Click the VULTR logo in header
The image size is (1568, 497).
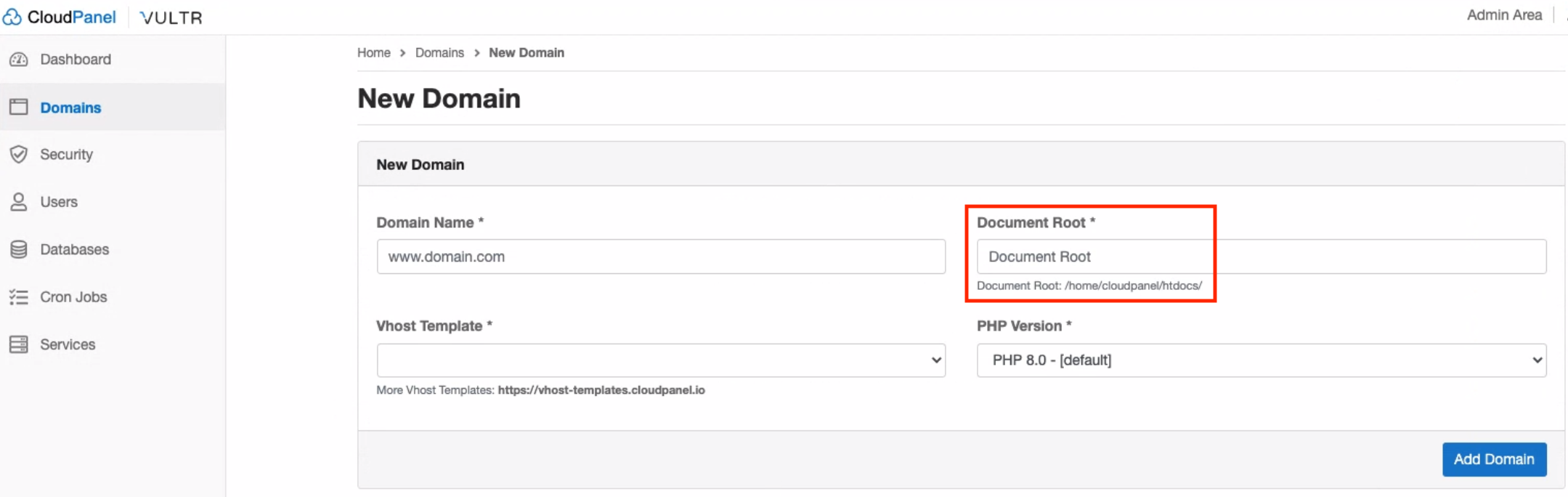[171, 17]
